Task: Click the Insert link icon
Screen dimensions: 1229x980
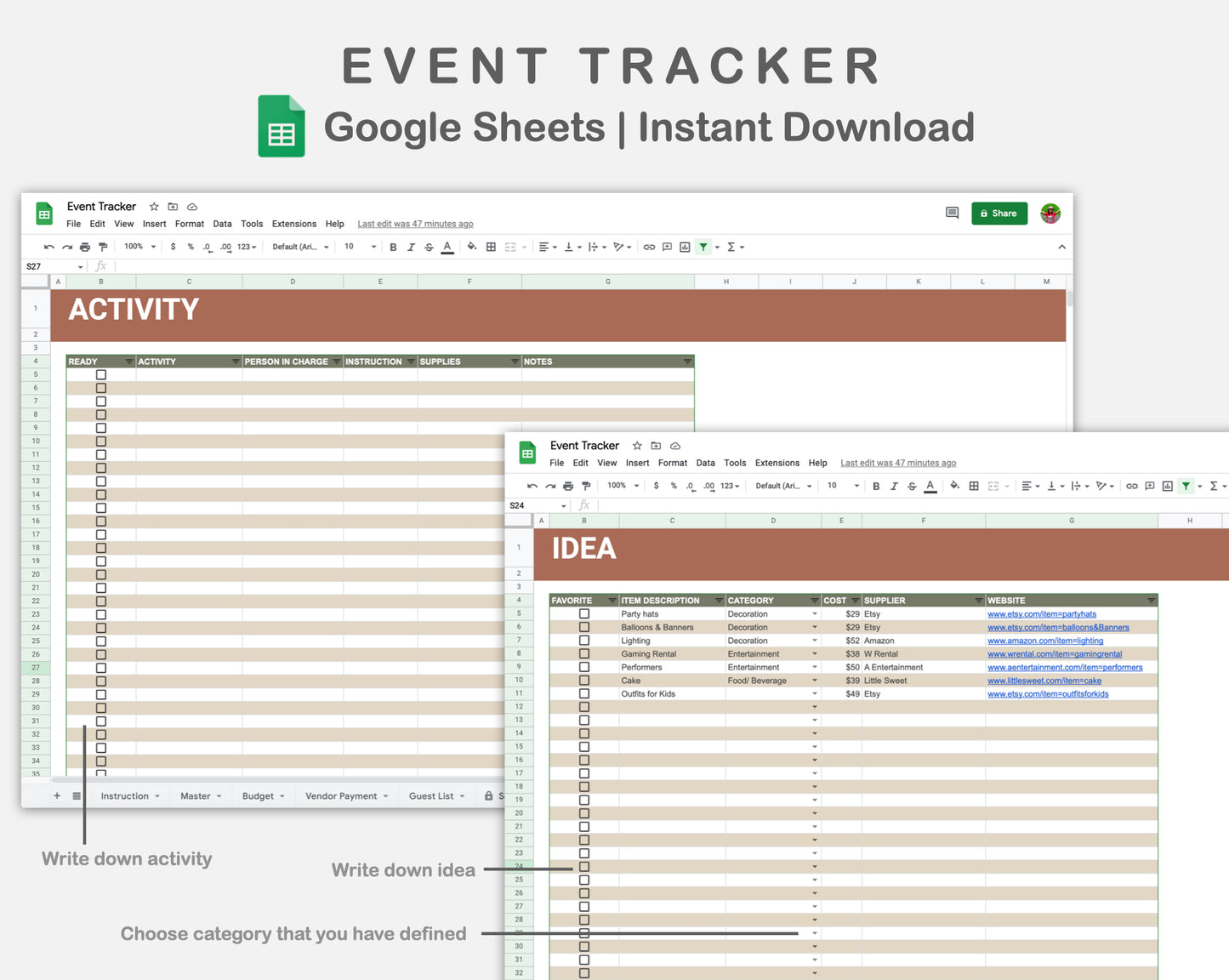Action: [x=649, y=247]
